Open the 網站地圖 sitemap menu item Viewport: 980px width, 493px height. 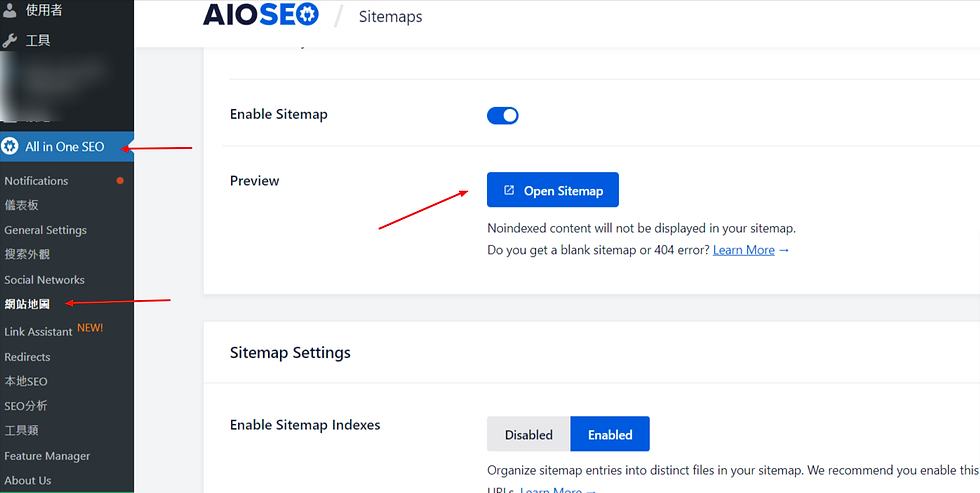27,304
